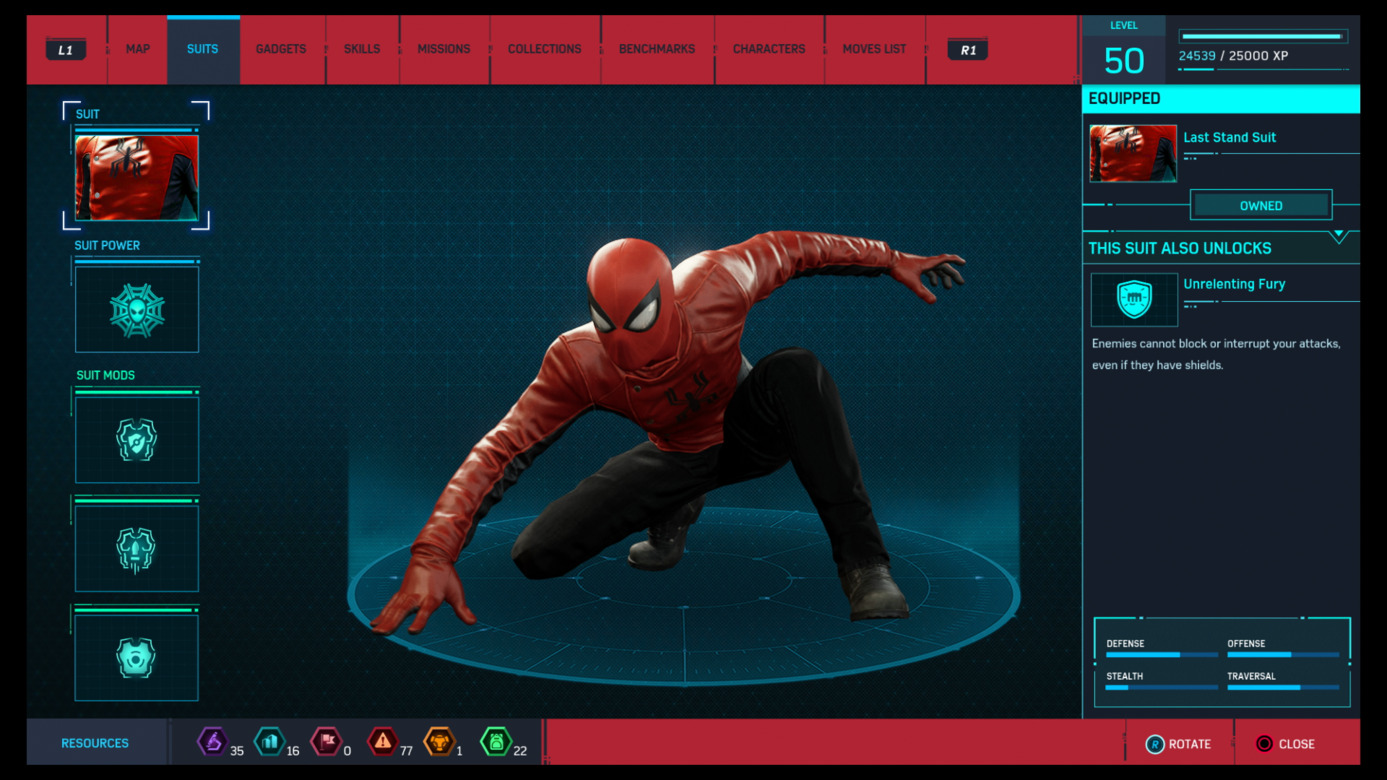Go to the Moves List tab
The height and width of the screenshot is (780, 1387).
874,49
